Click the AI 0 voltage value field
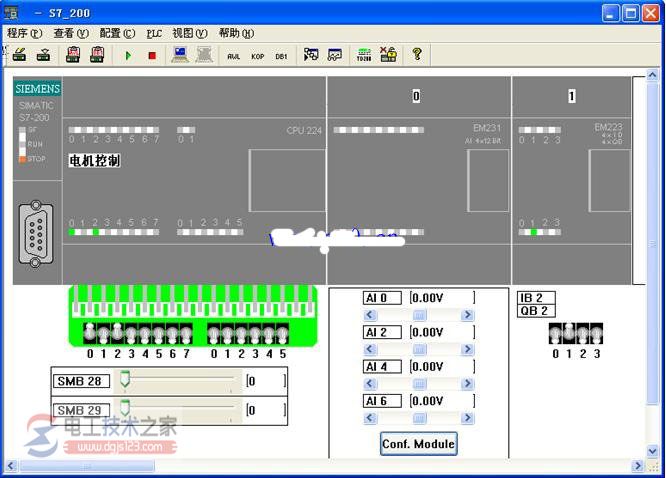The height and width of the screenshot is (478, 666). 442,298
